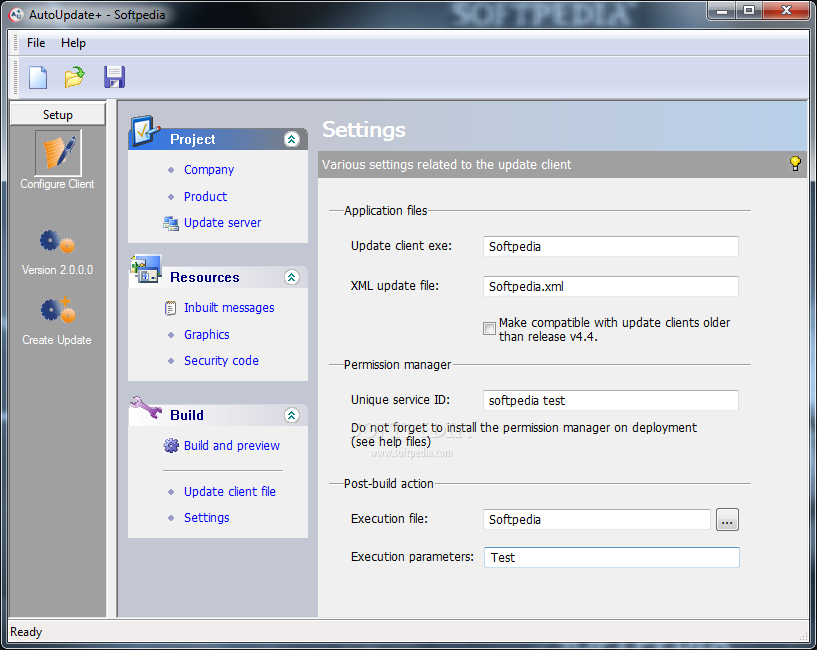Open the Product page link
The height and width of the screenshot is (650, 817).
tap(205, 197)
